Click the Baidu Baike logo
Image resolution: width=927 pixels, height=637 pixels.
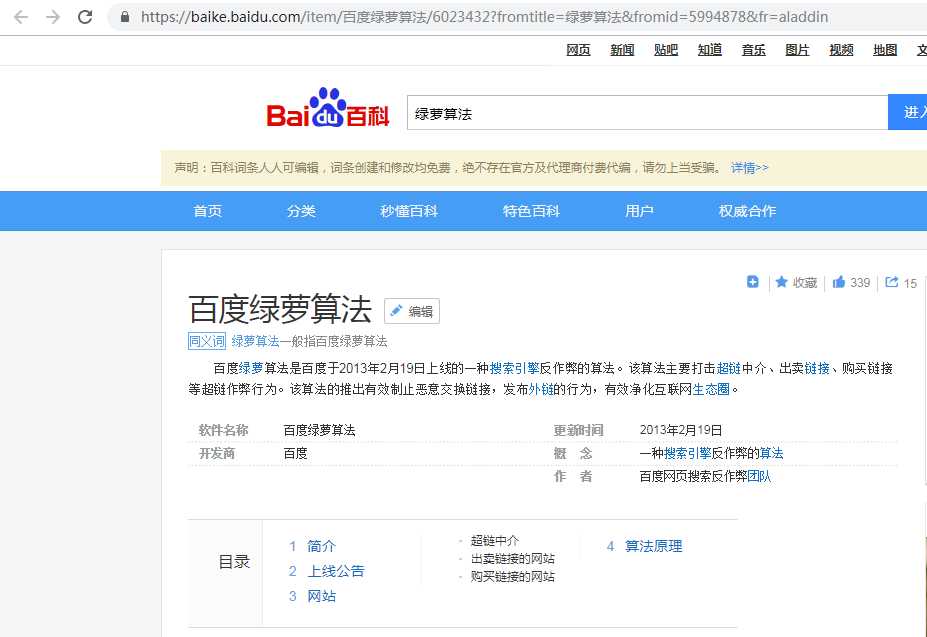click(328, 108)
